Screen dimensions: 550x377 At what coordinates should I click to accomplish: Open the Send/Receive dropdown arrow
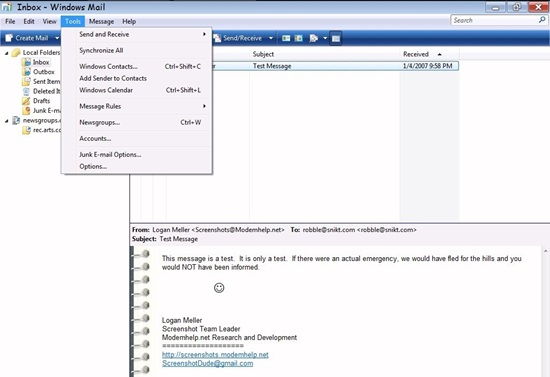pos(271,38)
